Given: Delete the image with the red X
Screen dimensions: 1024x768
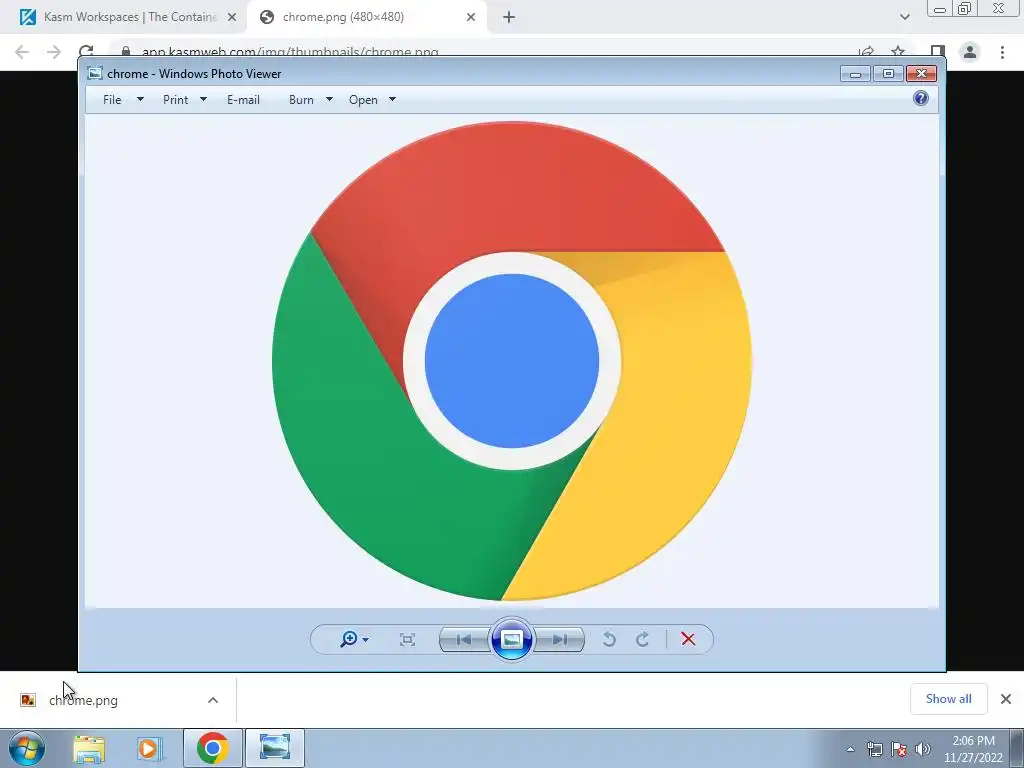Looking at the screenshot, I should (688, 639).
